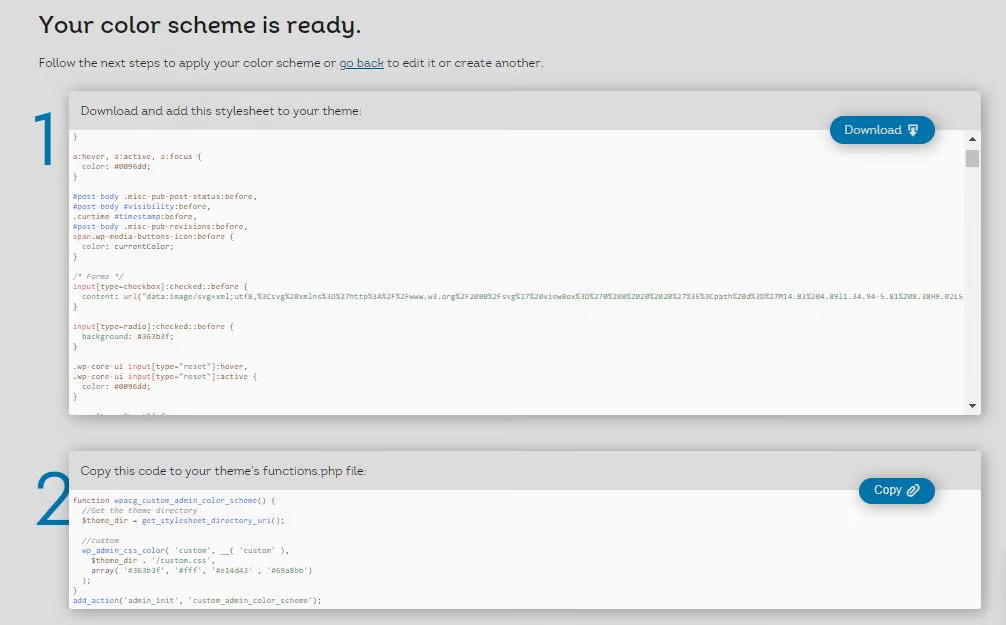Click the scrollbar down arrow of the stylesheet preview
This screenshot has height=625, width=1006.
point(971,404)
